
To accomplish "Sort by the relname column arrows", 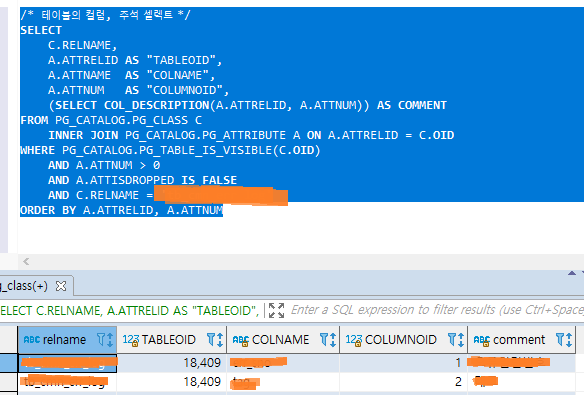I will tap(110, 340).
